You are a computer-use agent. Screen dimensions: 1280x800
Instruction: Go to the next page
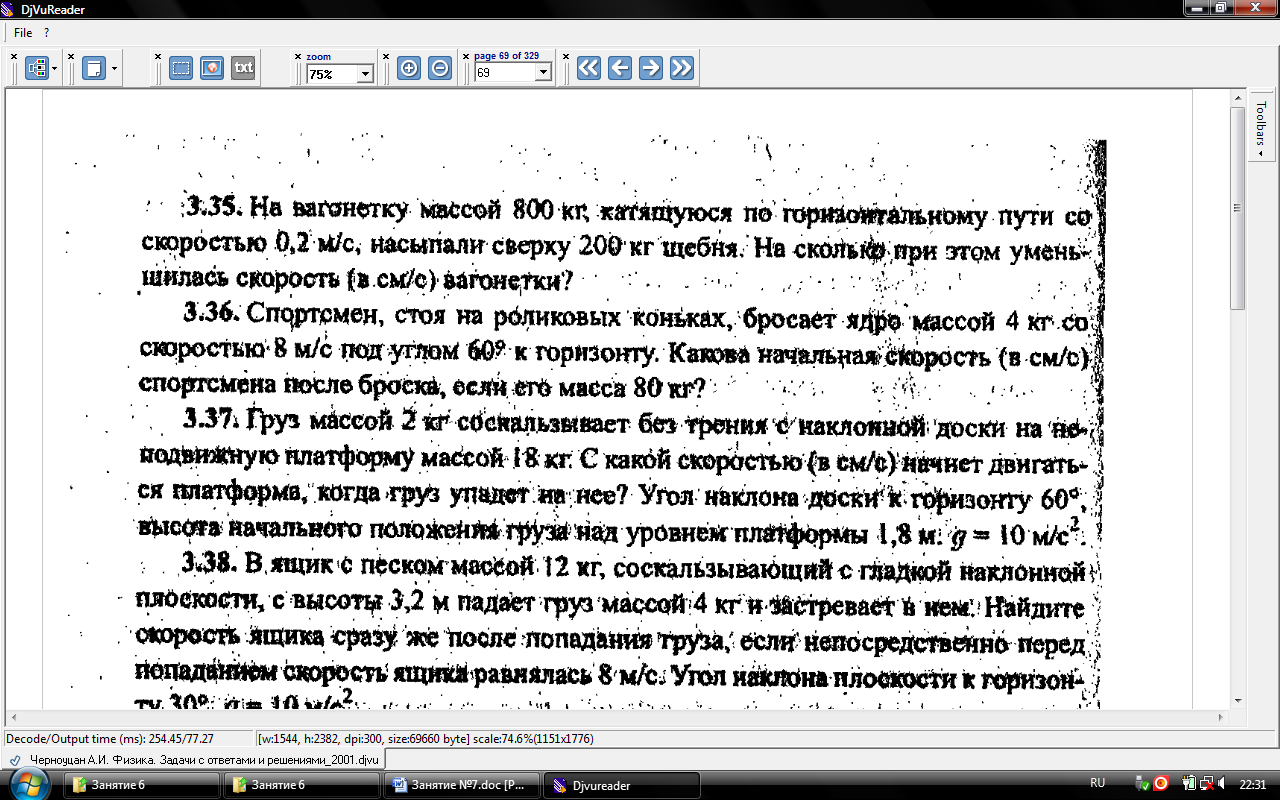651,68
